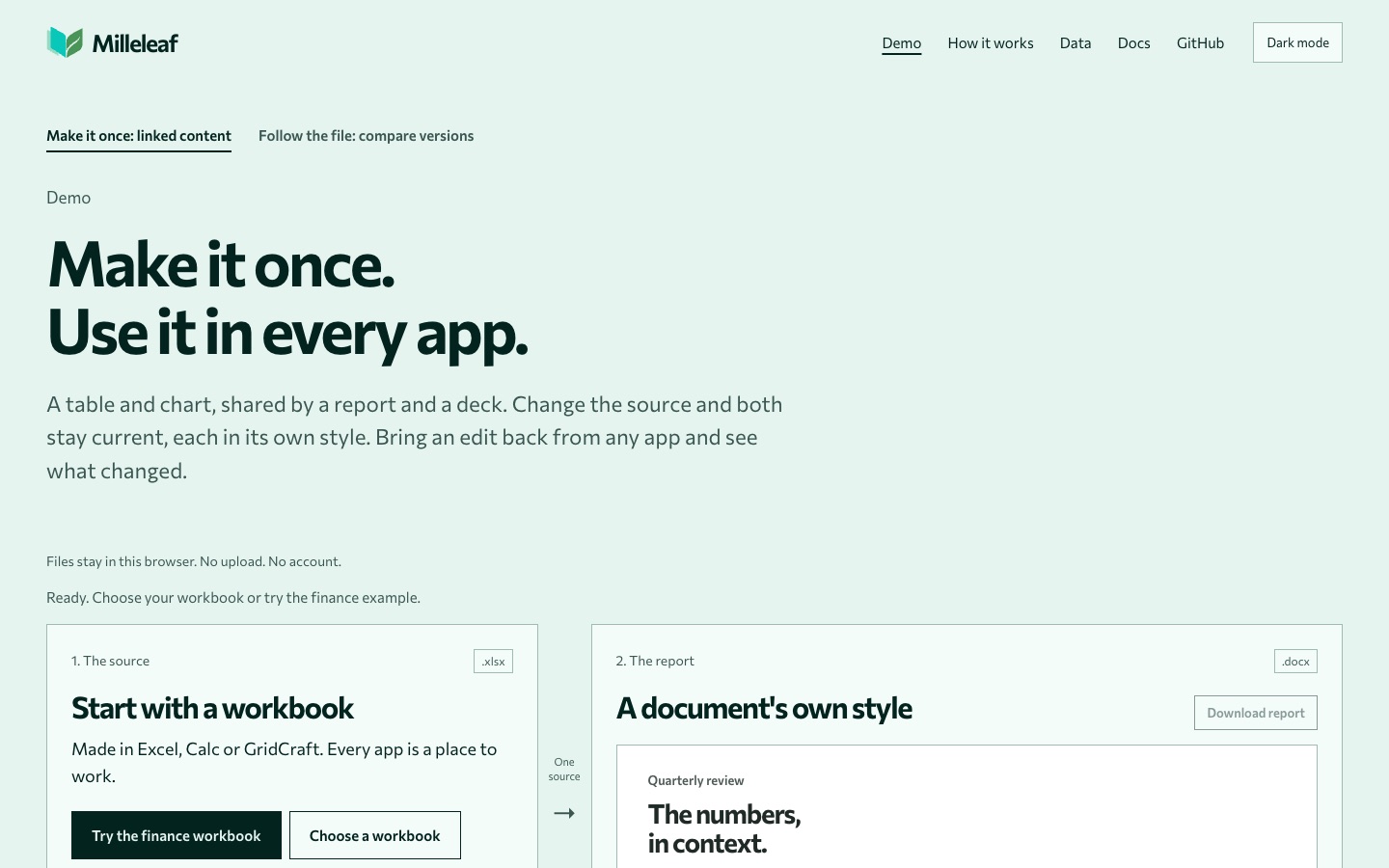The image size is (1389, 868).
Task: Click the .xlsx file type badge
Action: [493, 661]
